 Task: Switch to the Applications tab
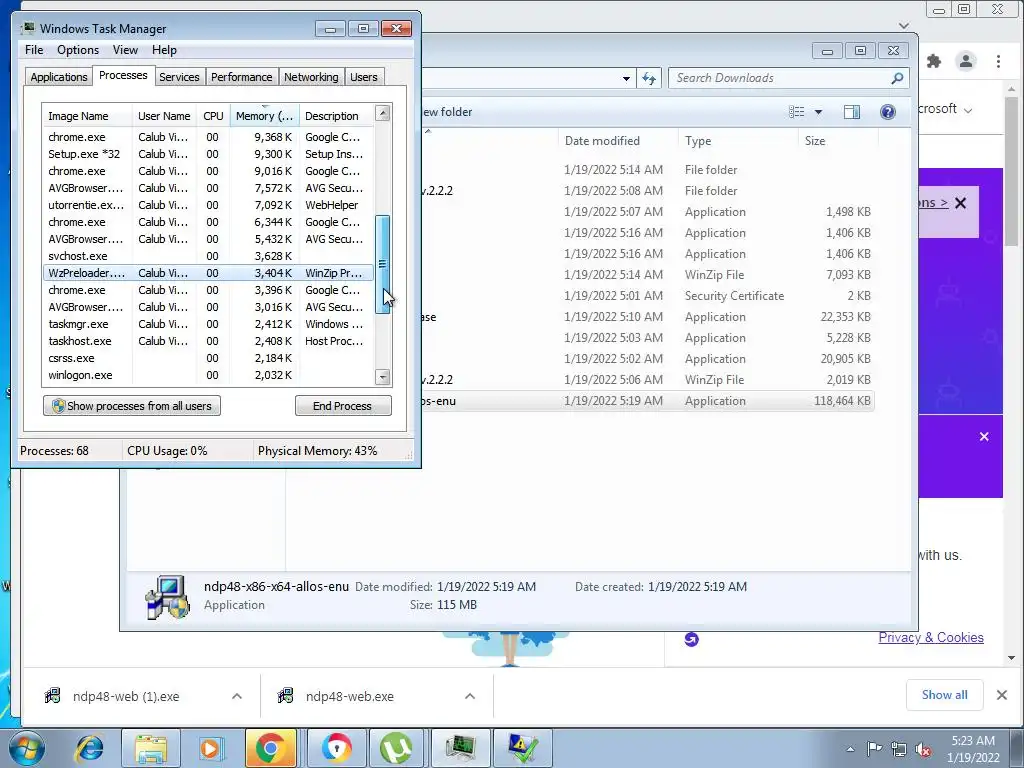click(59, 77)
